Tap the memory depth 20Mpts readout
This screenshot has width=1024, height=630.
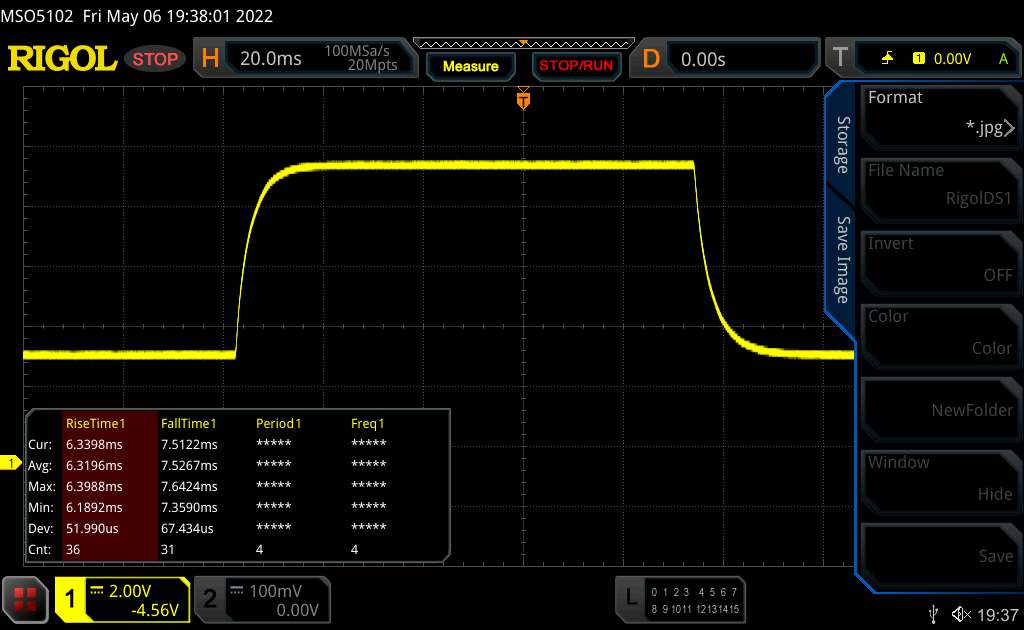click(x=372, y=65)
